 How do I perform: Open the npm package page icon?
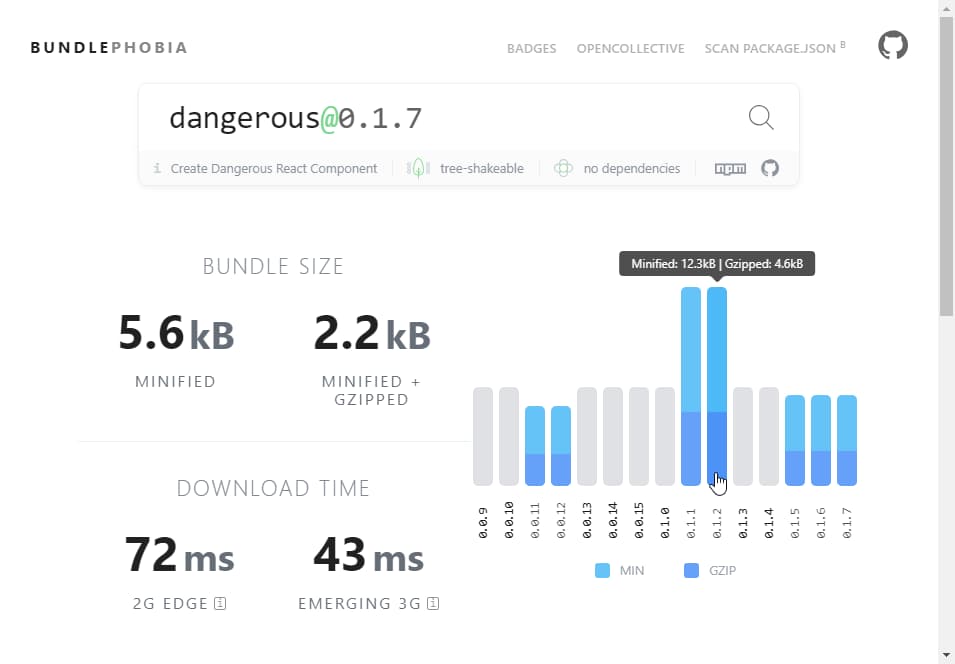click(x=730, y=169)
